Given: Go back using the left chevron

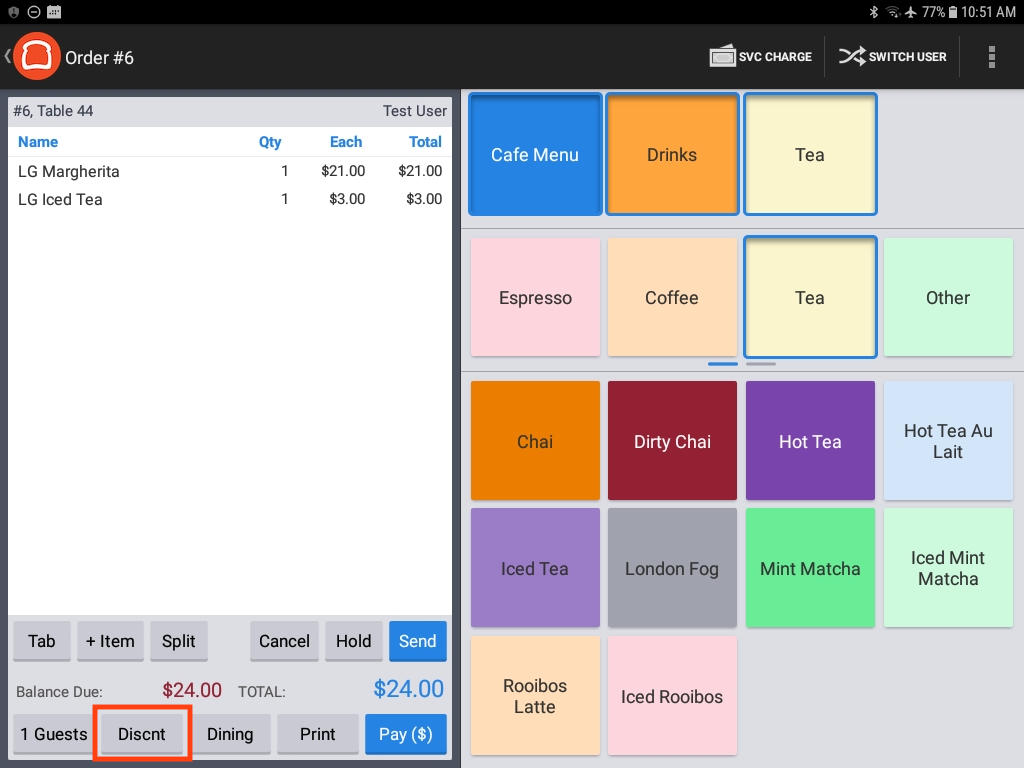Looking at the screenshot, I should click(x=7, y=57).
